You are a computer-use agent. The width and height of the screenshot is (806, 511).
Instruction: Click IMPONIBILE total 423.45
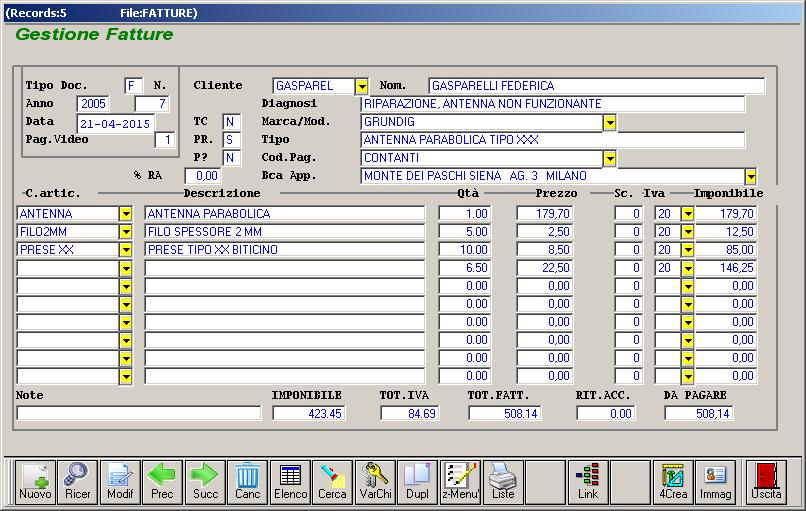pos(308,413)
